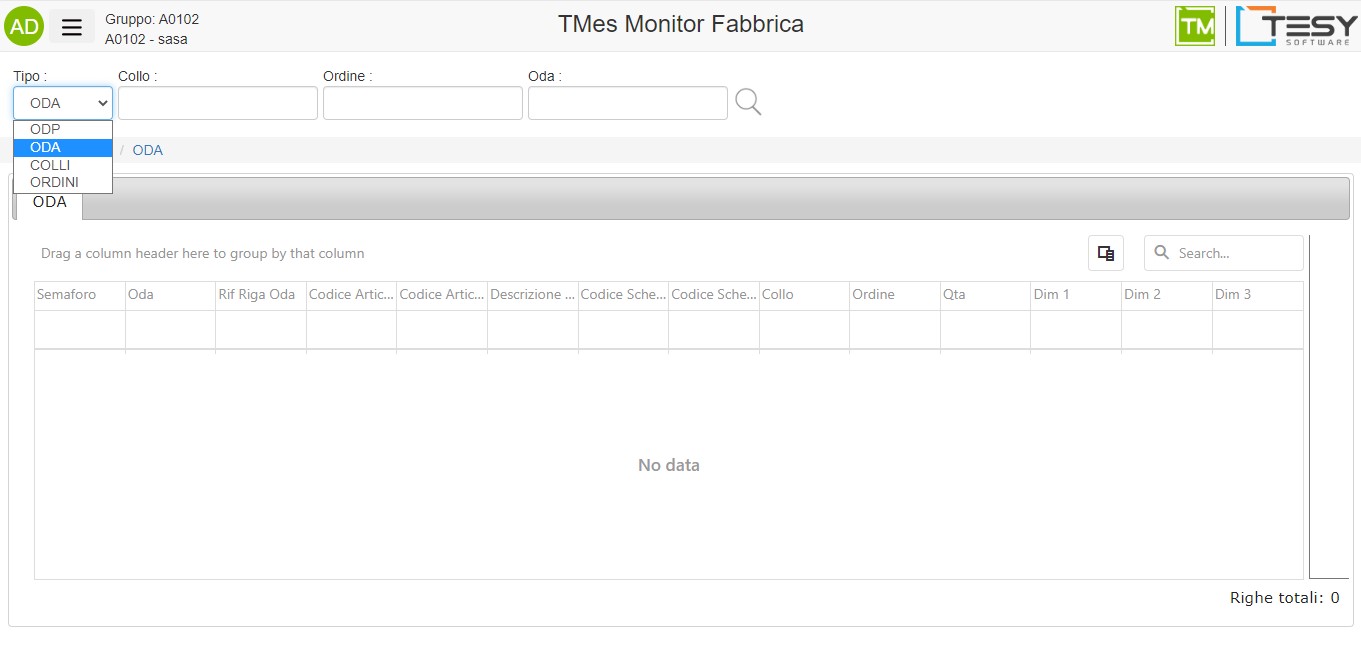The height and width of the screenshot is (657, 1361).
Task: Focus the Collo input field
Action: [218, 103]
